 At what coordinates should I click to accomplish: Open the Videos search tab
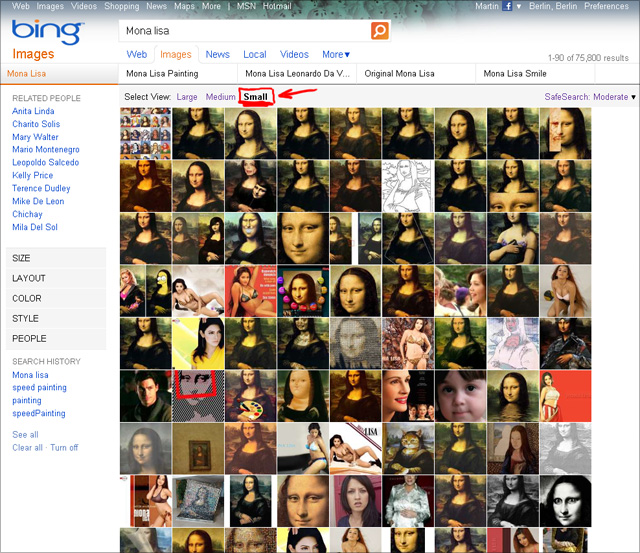click(294, 54)
